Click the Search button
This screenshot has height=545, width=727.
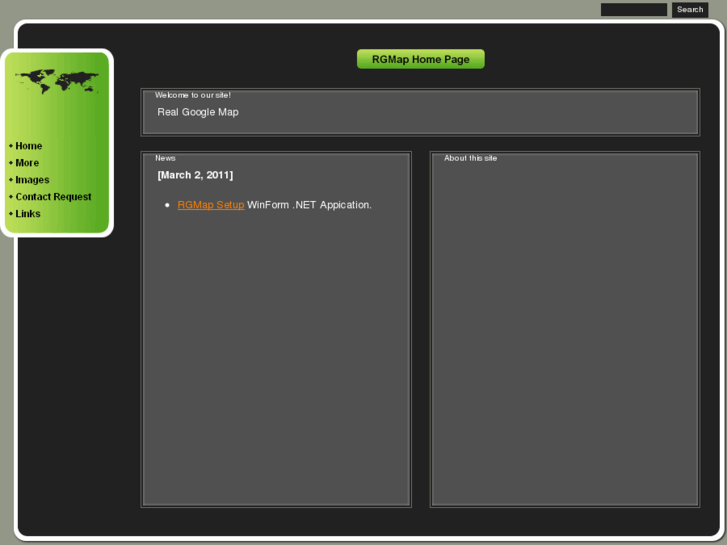pos(690,9)
